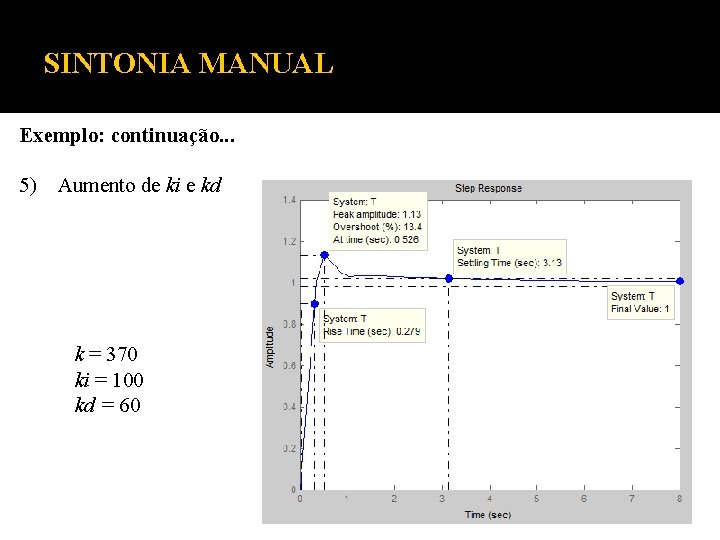Image resolution: width=720 pixels, height=540 pixels.
Task: Click the settling time marker dot
Action: 449,278
